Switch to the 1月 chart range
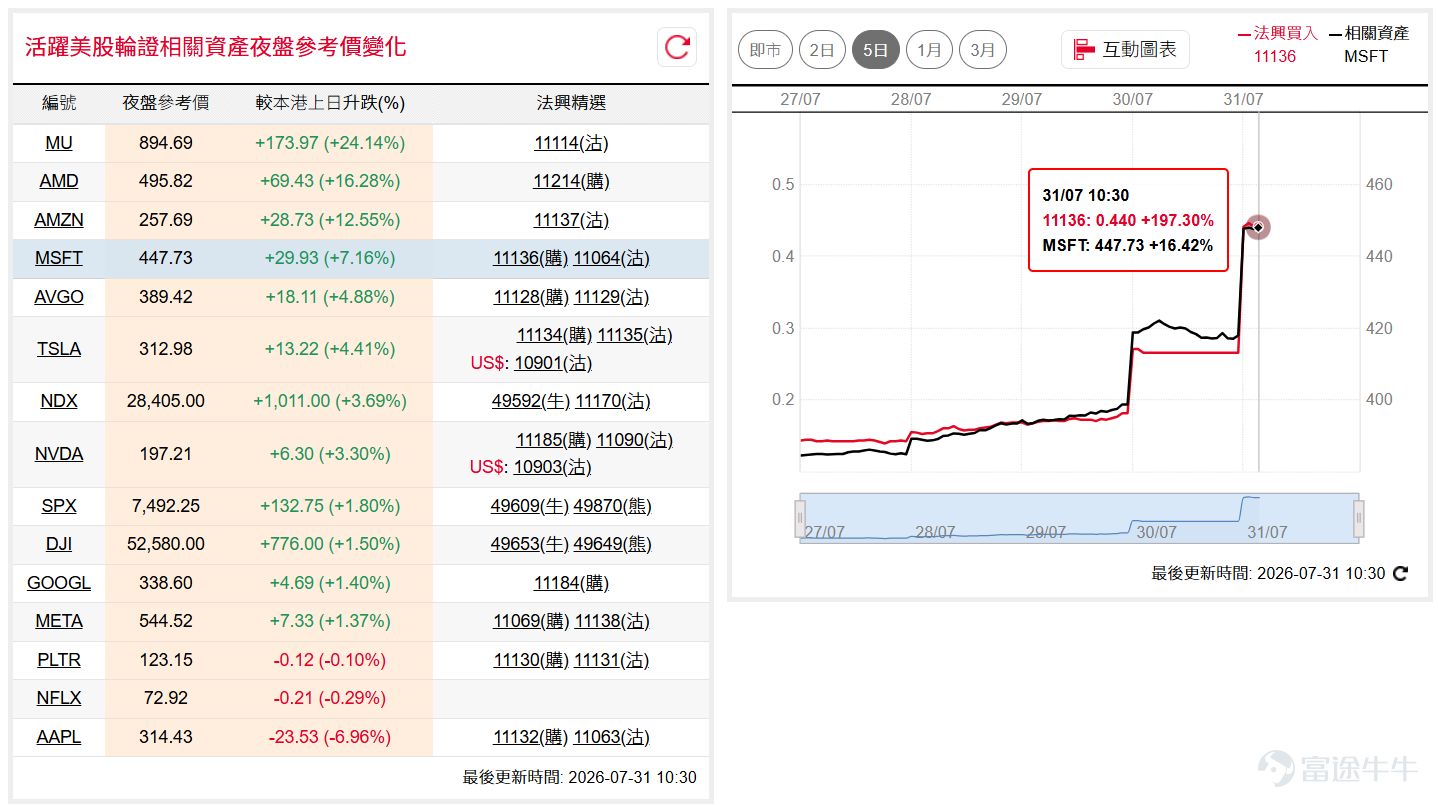 pos(929,50)
